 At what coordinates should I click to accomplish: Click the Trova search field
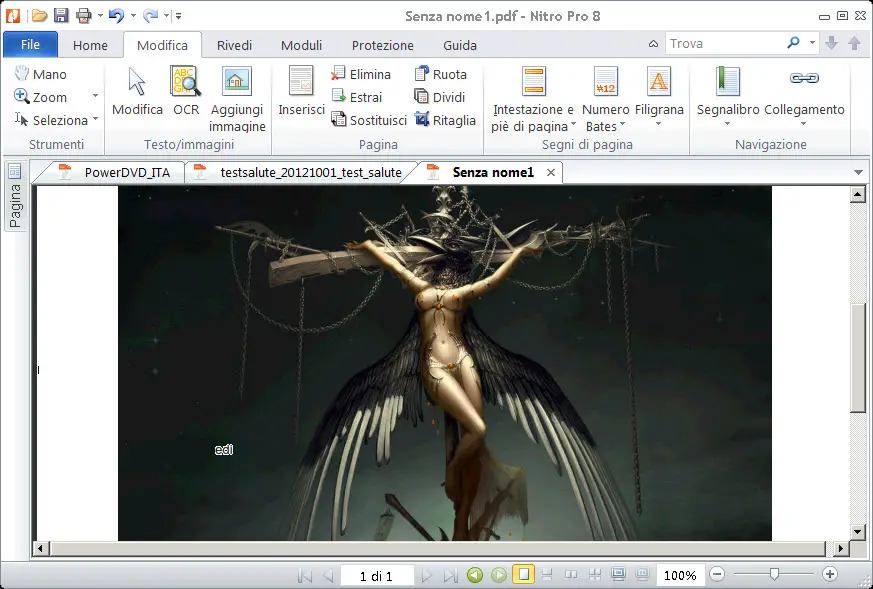click(x=724, y=43)
